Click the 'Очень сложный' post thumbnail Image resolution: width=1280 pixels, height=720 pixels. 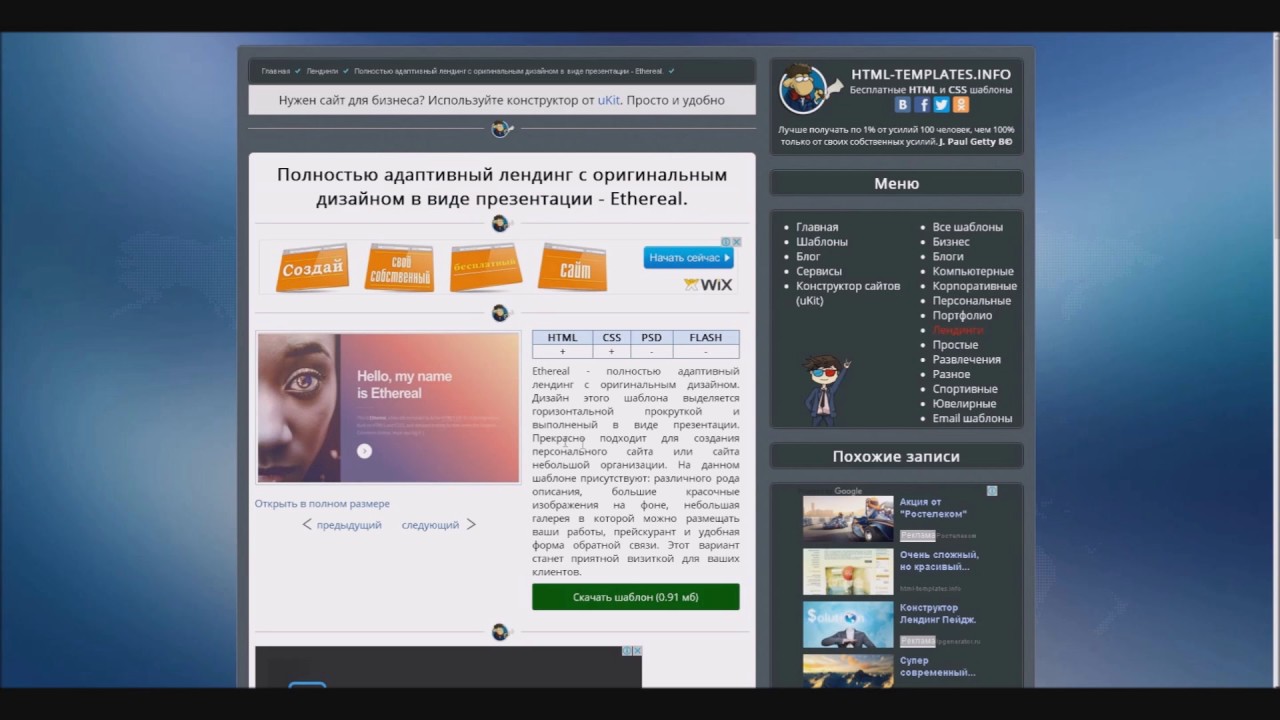(848, 572)
